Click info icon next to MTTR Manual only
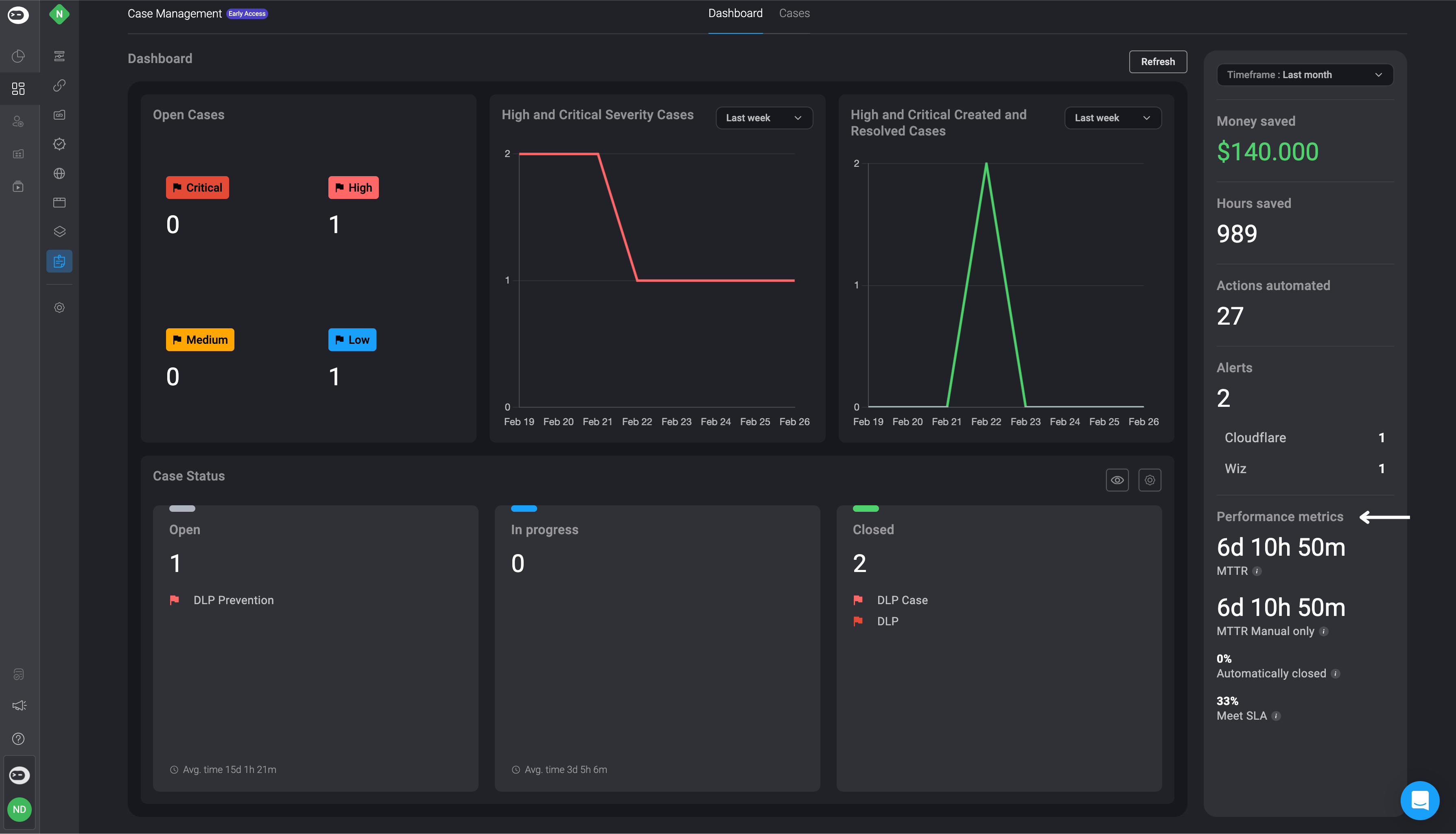Image resolution: width=1456 pixels, height=834 pixels. [x=1323, y=631]
